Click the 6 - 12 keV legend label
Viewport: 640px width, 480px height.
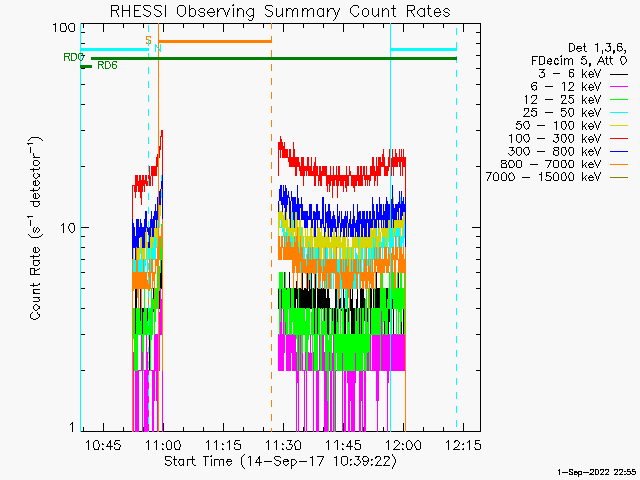(566, 87)
